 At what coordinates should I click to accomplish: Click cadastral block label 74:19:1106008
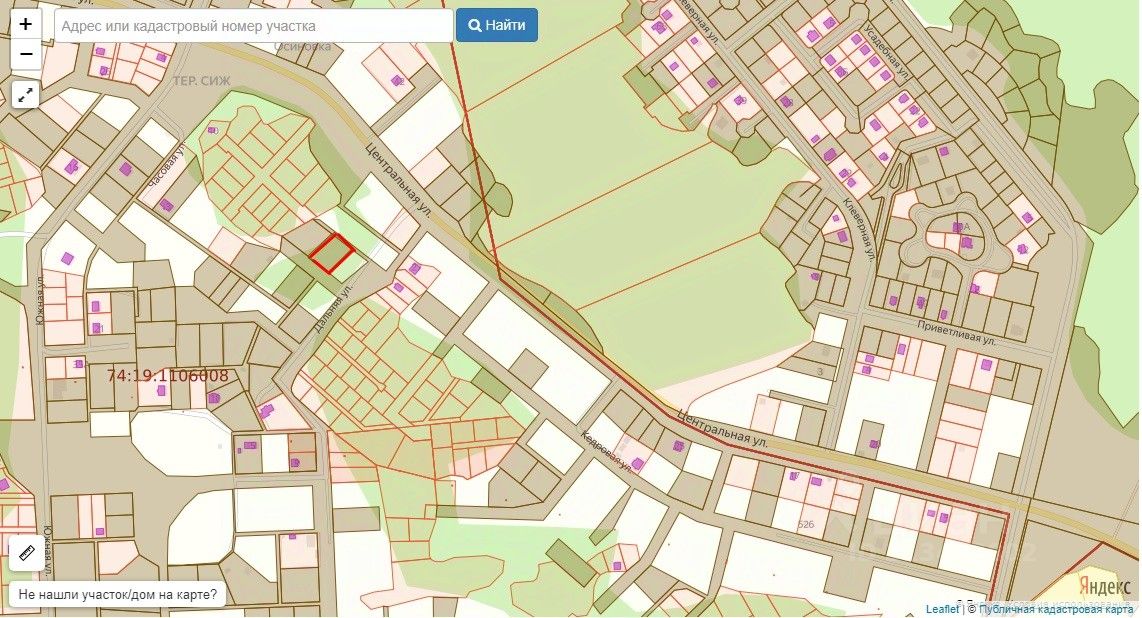click(x=167, y=376)
